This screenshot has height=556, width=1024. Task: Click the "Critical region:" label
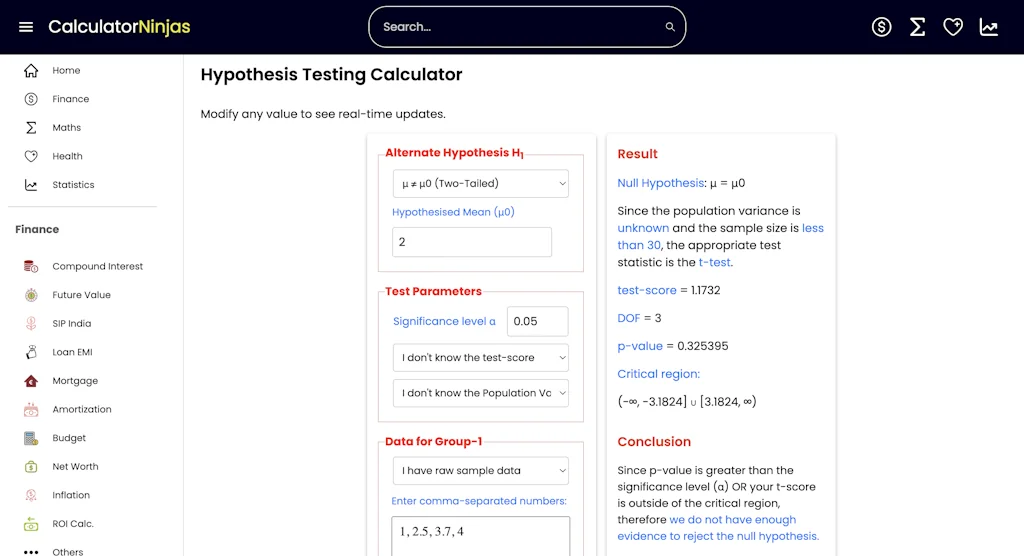pyautogui.click(x=658, y=374)
